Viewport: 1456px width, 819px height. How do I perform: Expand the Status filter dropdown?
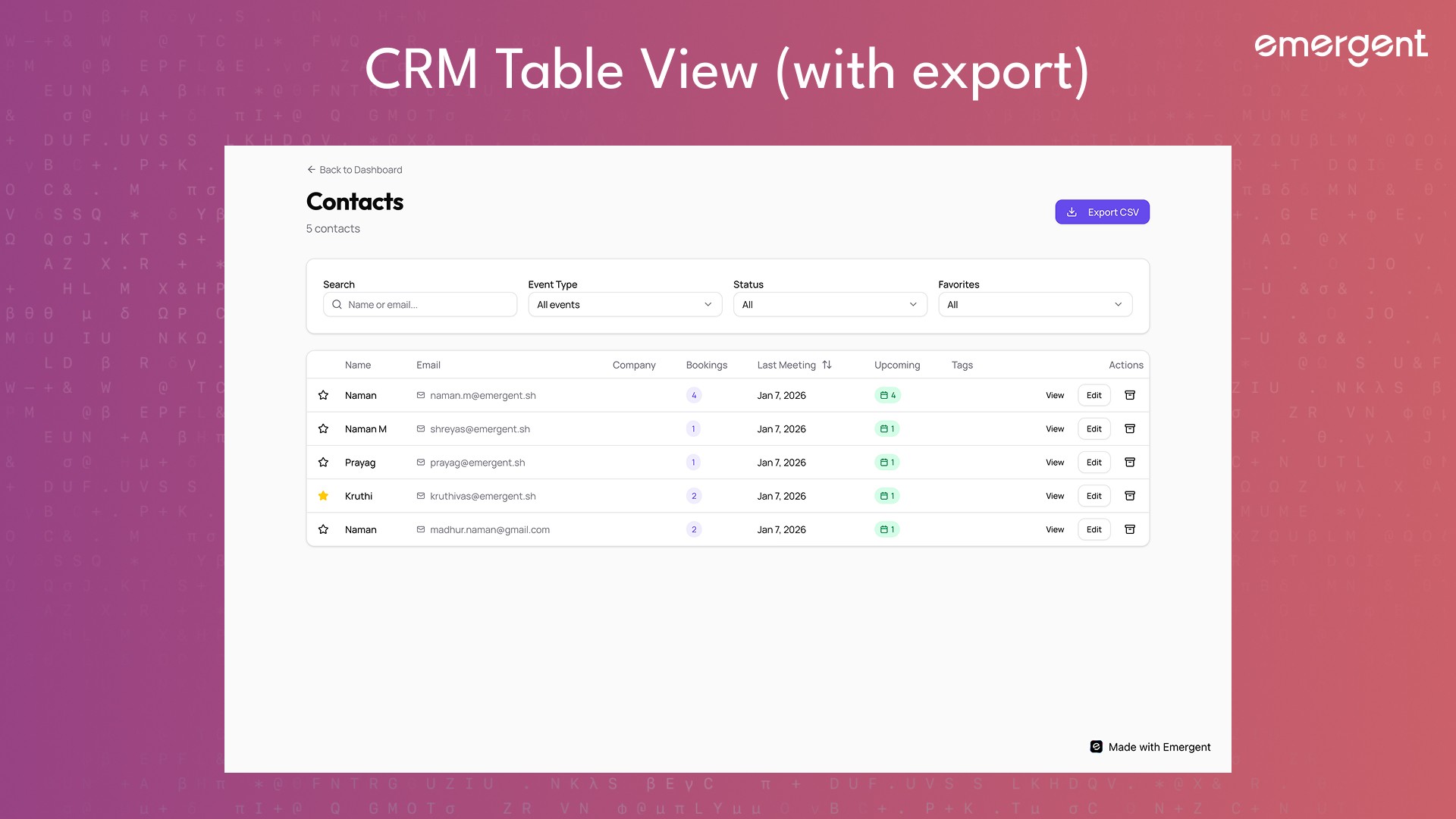pyautogui.click(x=830, y=305)
